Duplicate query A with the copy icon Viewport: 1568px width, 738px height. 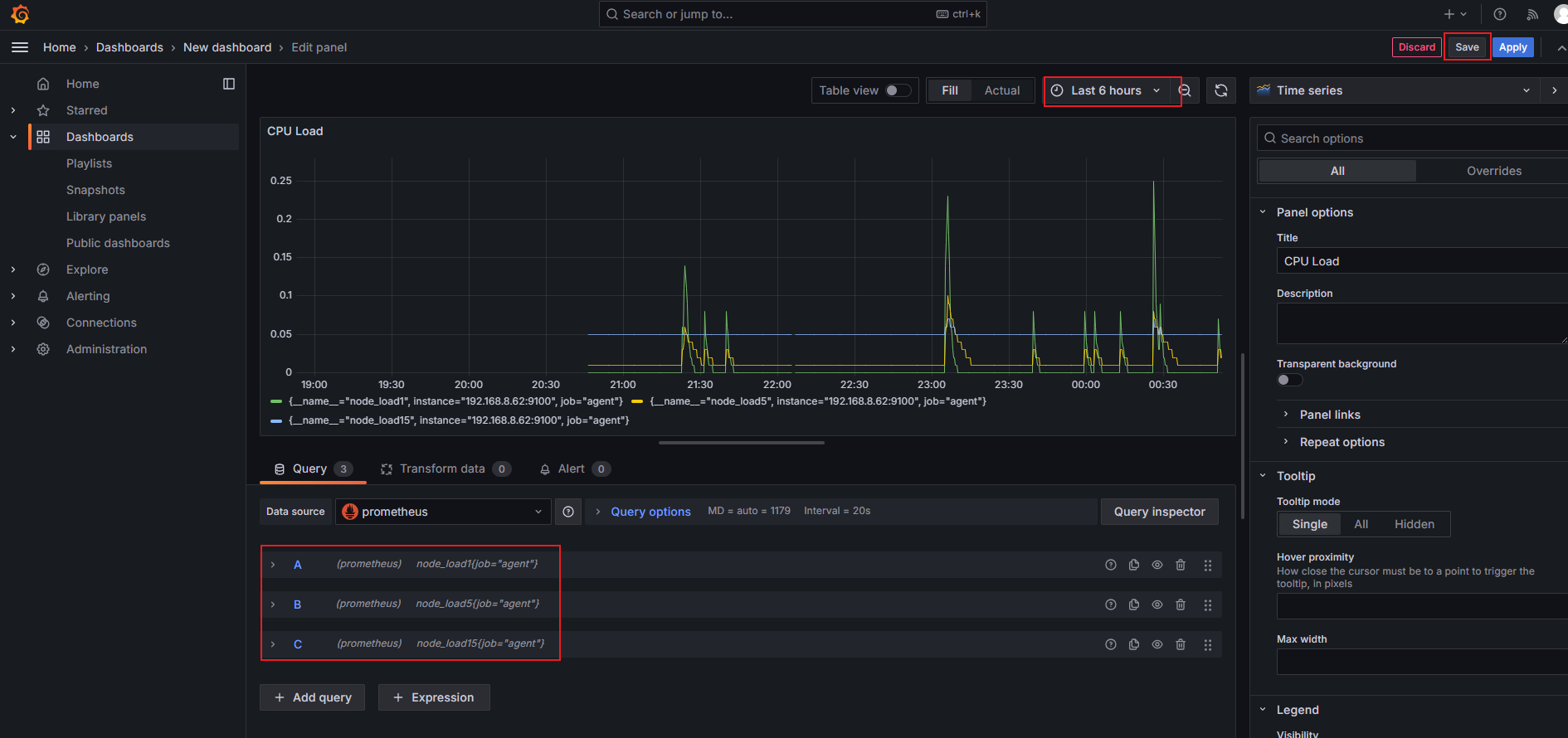point(1134,565)
